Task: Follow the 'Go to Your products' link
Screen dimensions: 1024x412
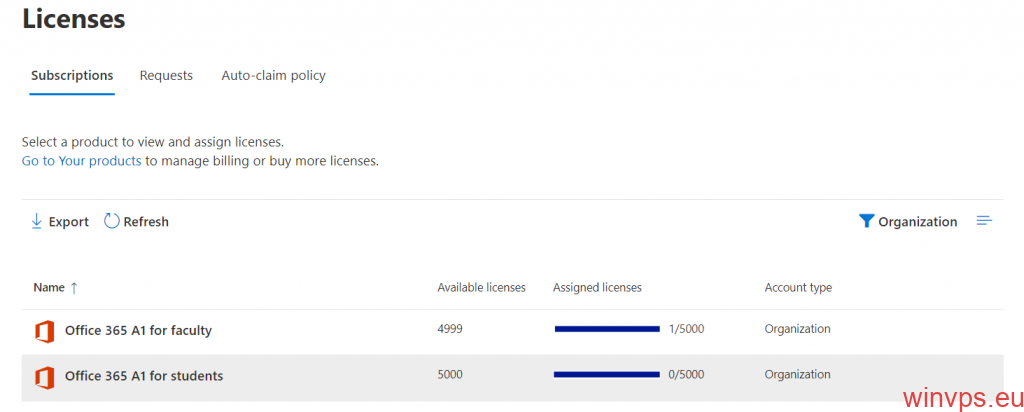Action: click(x=82, y=160)
